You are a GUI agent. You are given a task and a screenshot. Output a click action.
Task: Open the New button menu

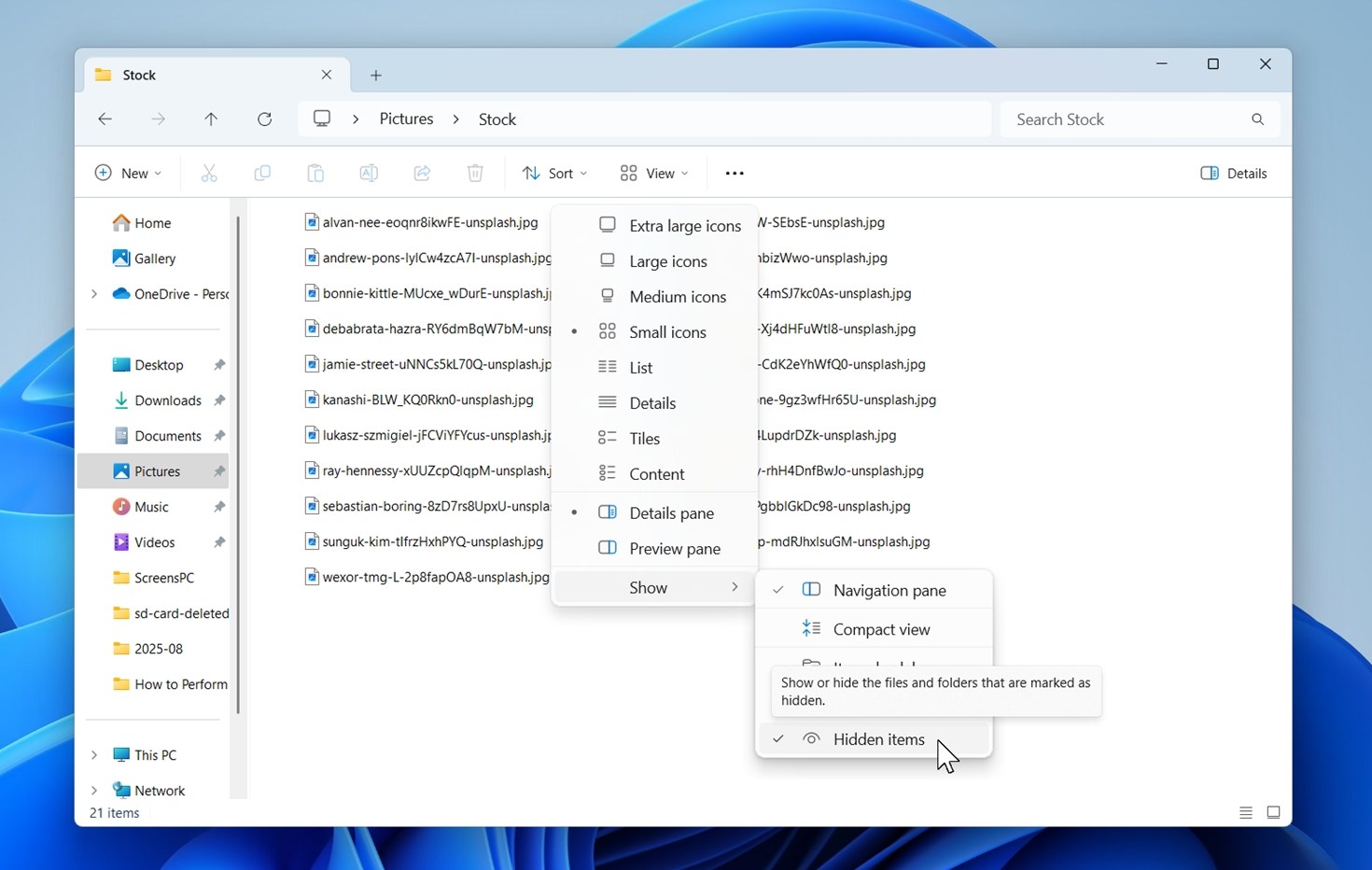[x=129, y=174]
